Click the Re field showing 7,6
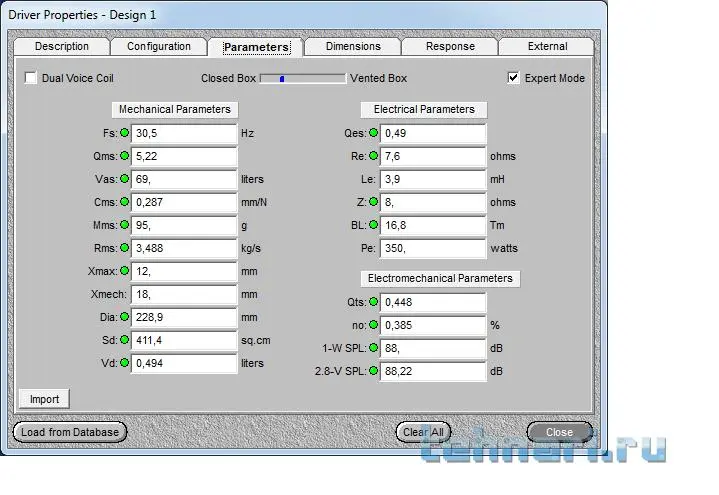Screen dimensions: 719x495 click(x=433, y=156)
